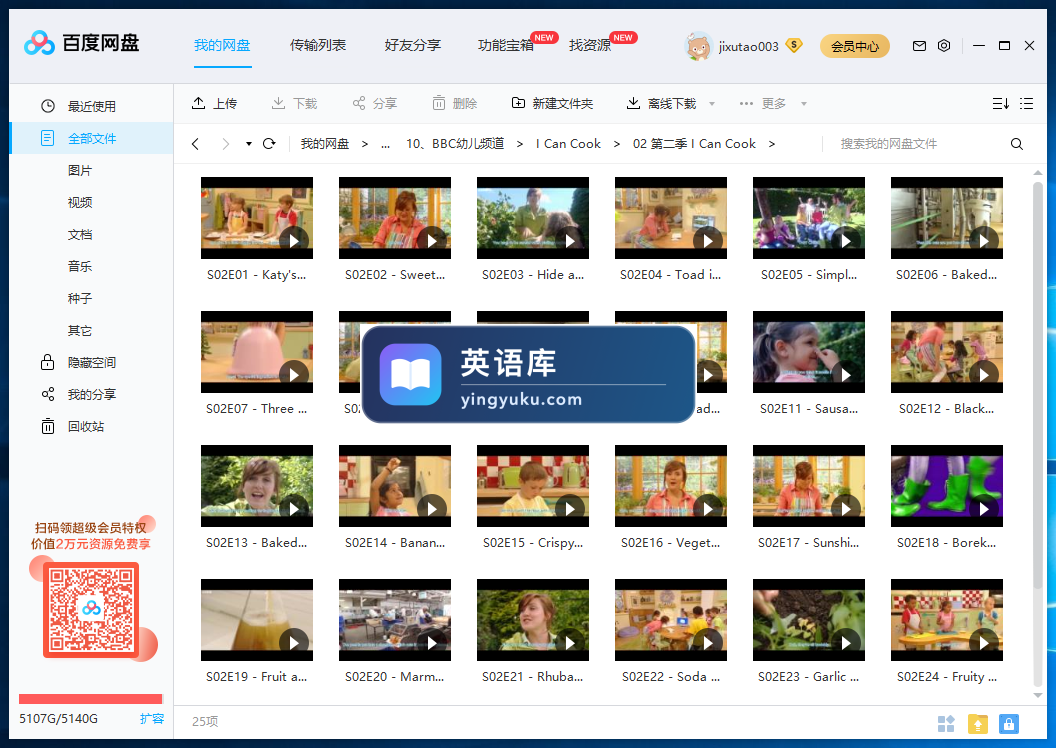Play the S02E11 - Sausa video
1056x748 pixels.
[845, 374]
